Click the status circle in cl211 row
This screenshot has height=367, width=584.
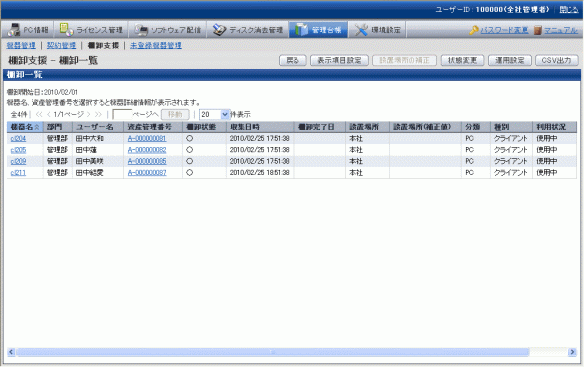pyautogui.click(x=190, y=173)
